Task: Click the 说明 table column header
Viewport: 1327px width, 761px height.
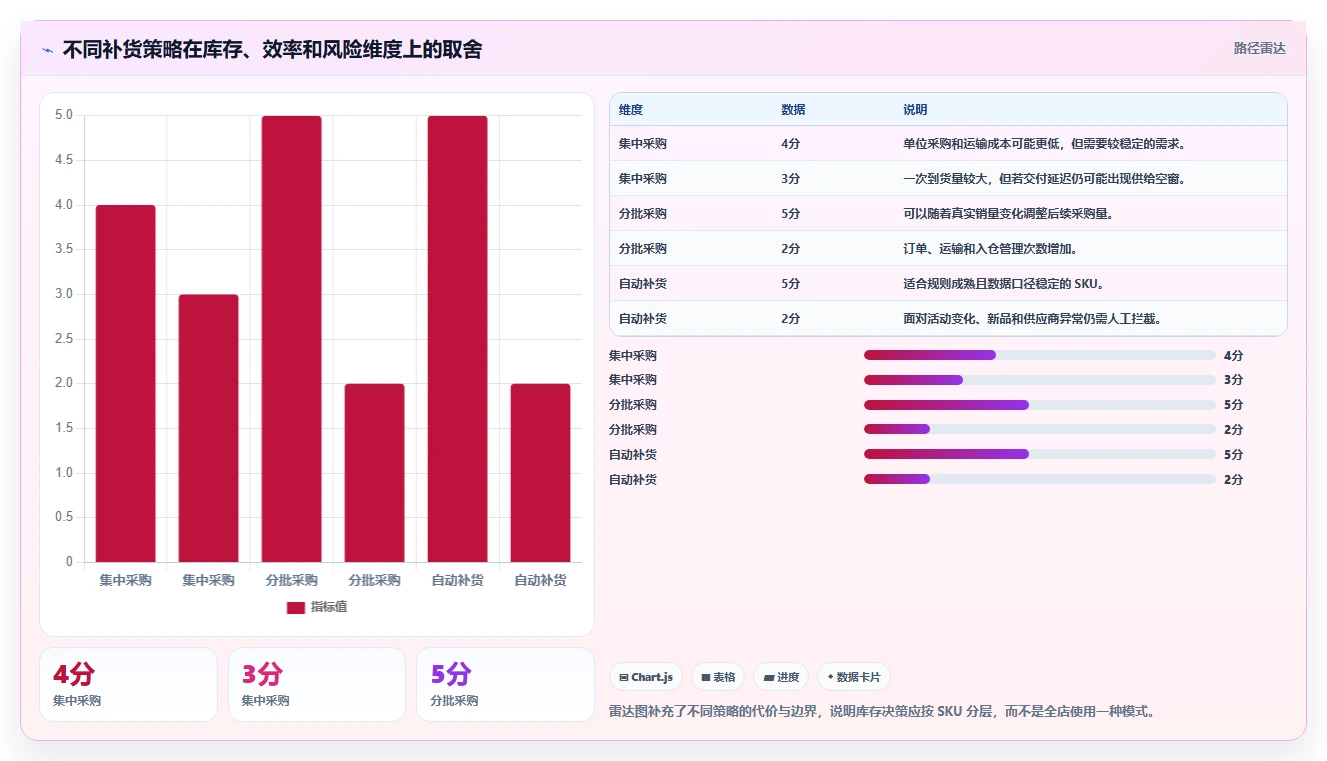Action: pyautogui.click(x=916, y=110)
